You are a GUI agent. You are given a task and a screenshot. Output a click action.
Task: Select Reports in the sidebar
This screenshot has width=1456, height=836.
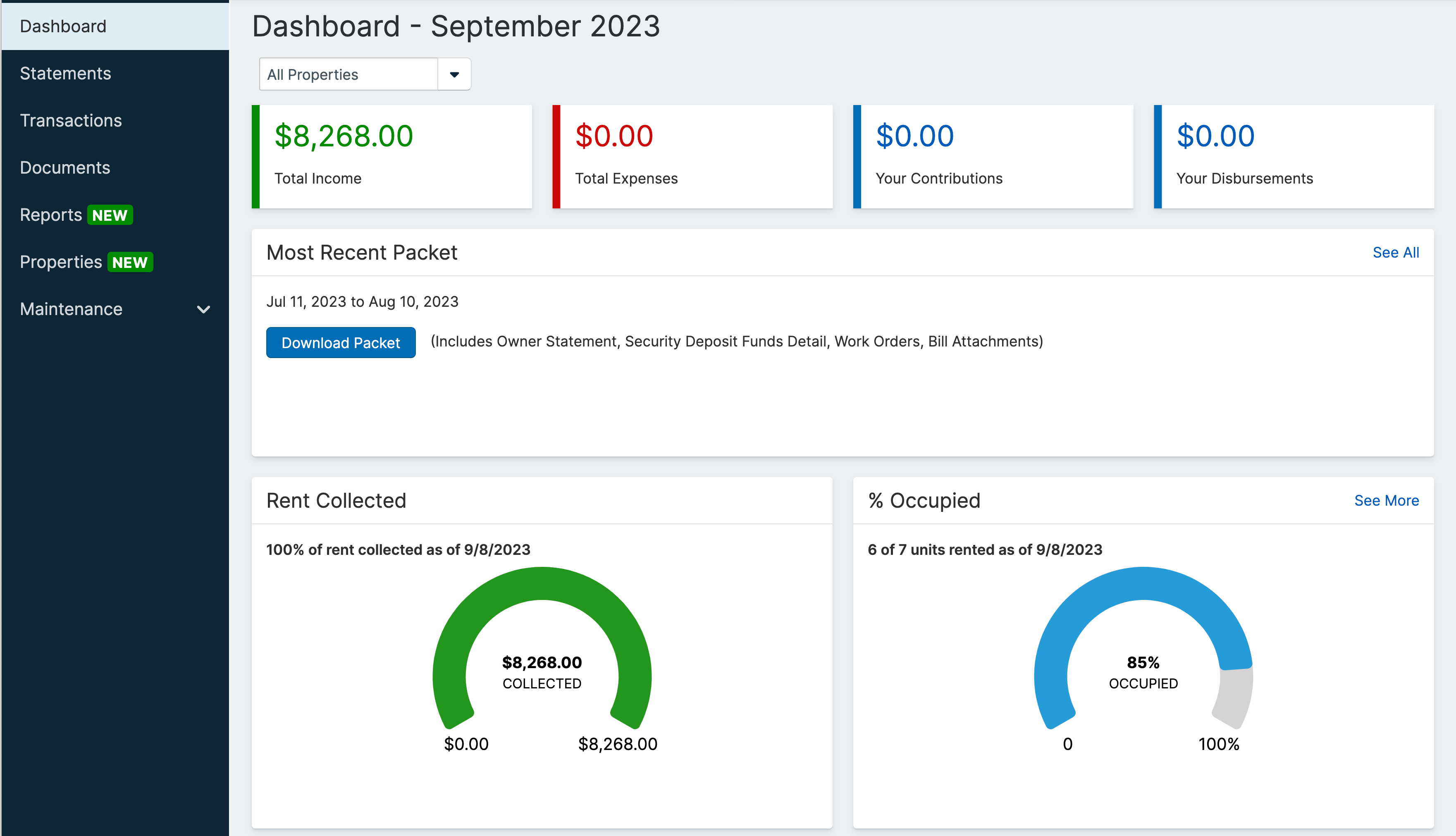click(50, 215)
